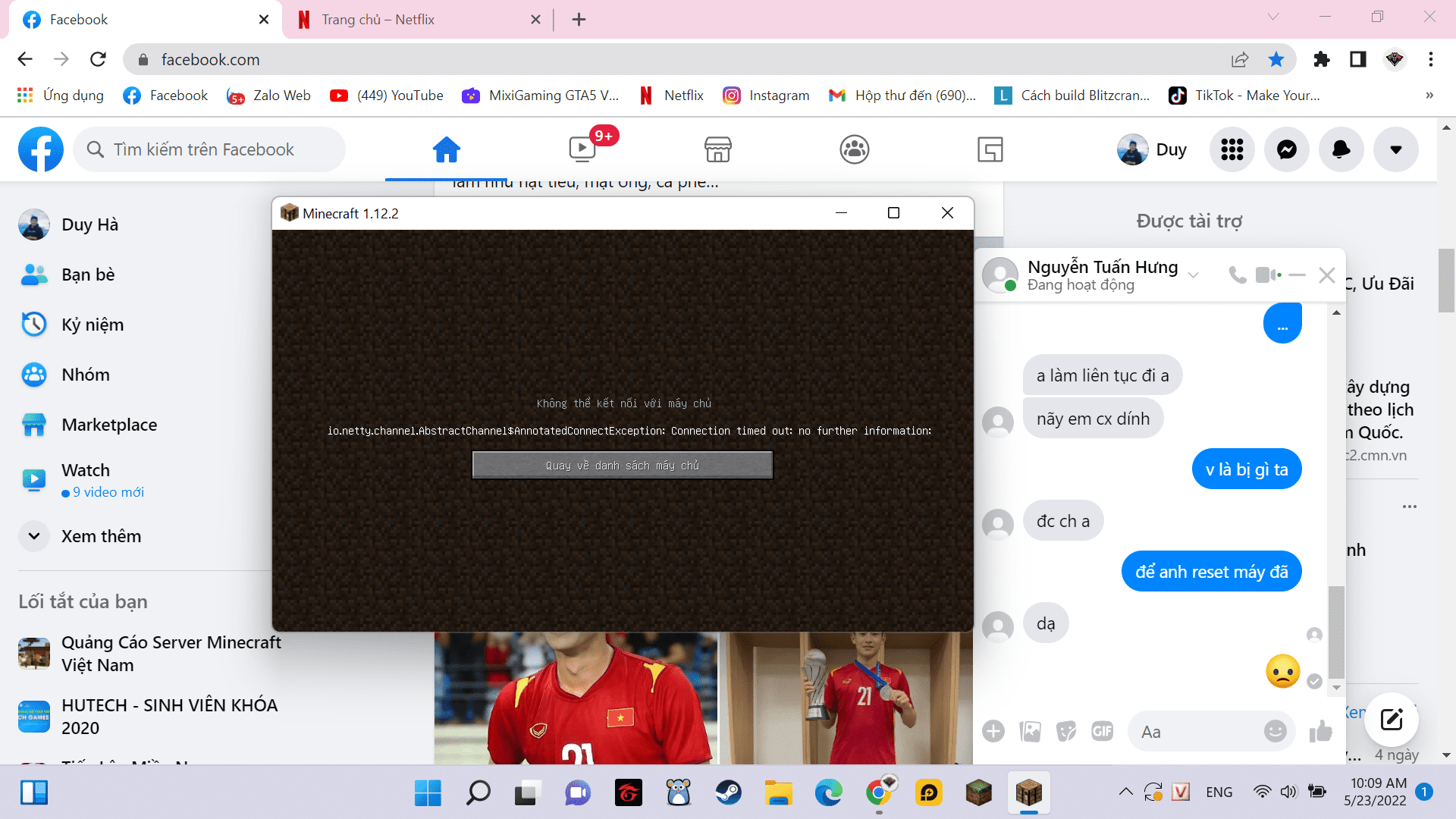Start a voice call with Nguyễn Tuấn Hưng
The image size is (1456, 819).
tap(1237, 275)
